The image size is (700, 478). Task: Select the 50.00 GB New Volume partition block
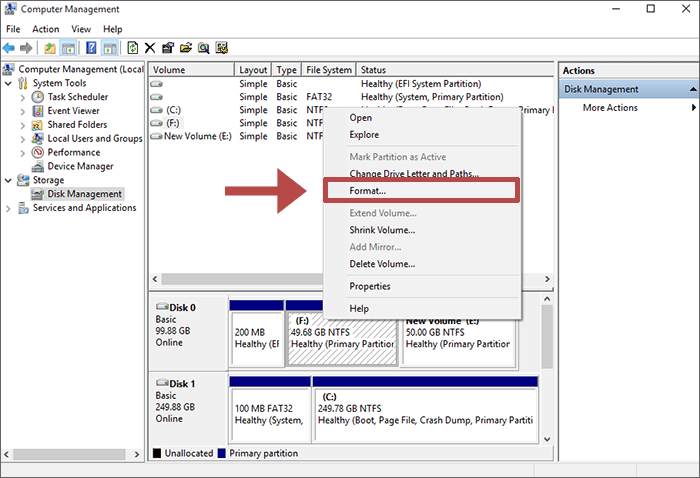coord(458,339)
